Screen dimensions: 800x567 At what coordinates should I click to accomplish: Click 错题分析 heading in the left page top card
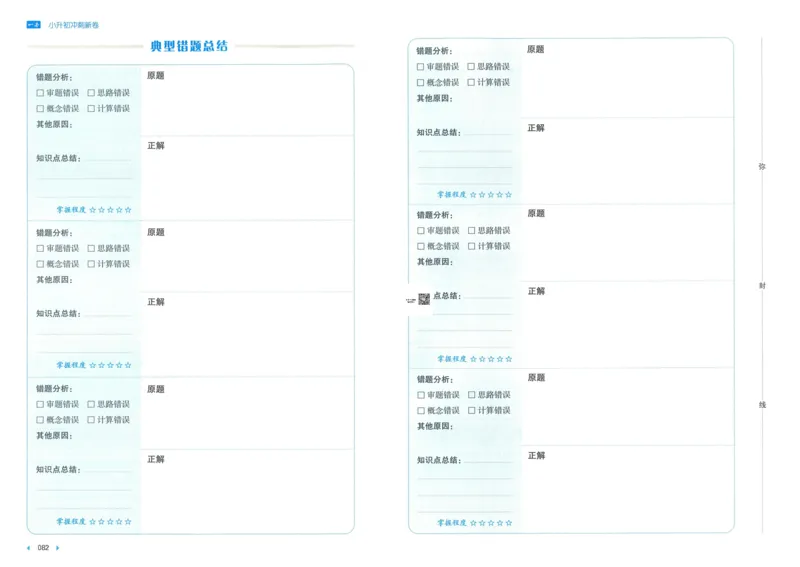[x=54, y=78]
